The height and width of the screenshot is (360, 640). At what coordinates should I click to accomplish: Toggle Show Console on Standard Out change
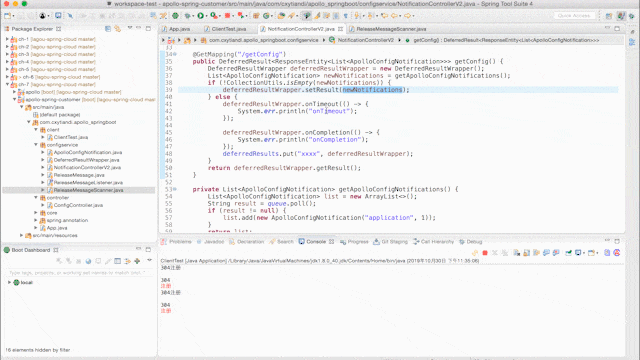tap(547, 253)
